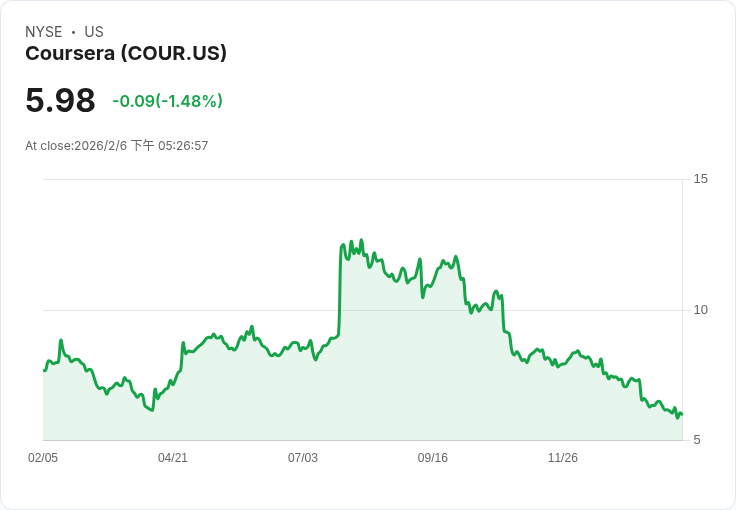Screen dimensions: 736x510
Task: Click the NYSE exchange label
Action: 44,32
